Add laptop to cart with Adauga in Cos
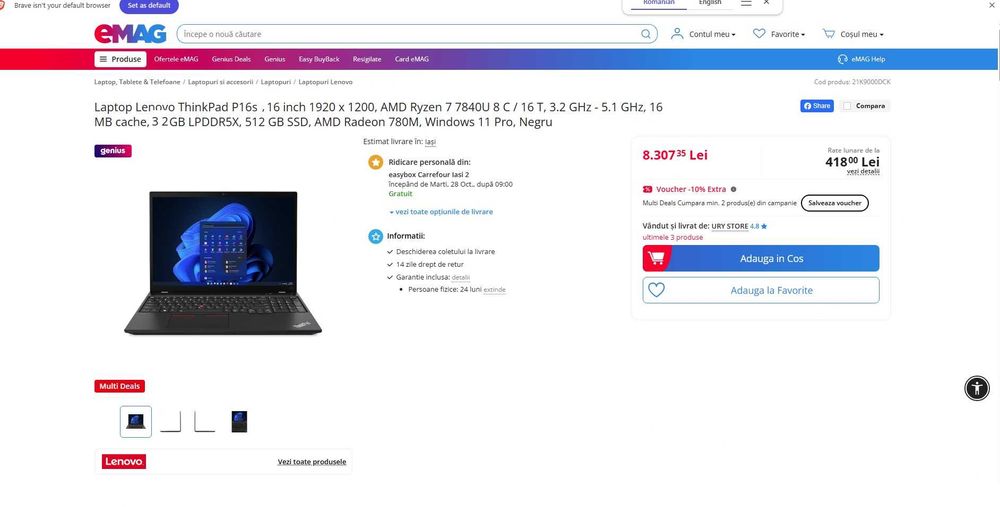1000x507 pixels. 761,258
